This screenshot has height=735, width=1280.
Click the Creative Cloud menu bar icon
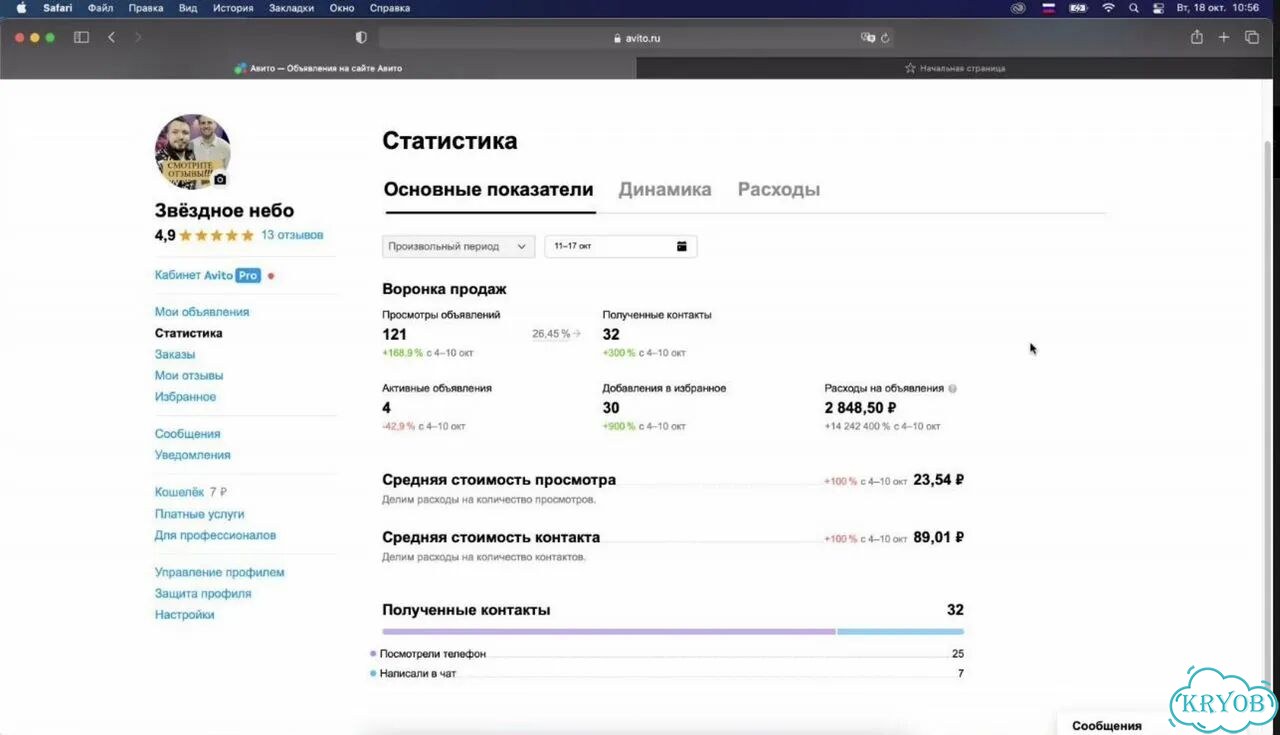click(1018, 8)
